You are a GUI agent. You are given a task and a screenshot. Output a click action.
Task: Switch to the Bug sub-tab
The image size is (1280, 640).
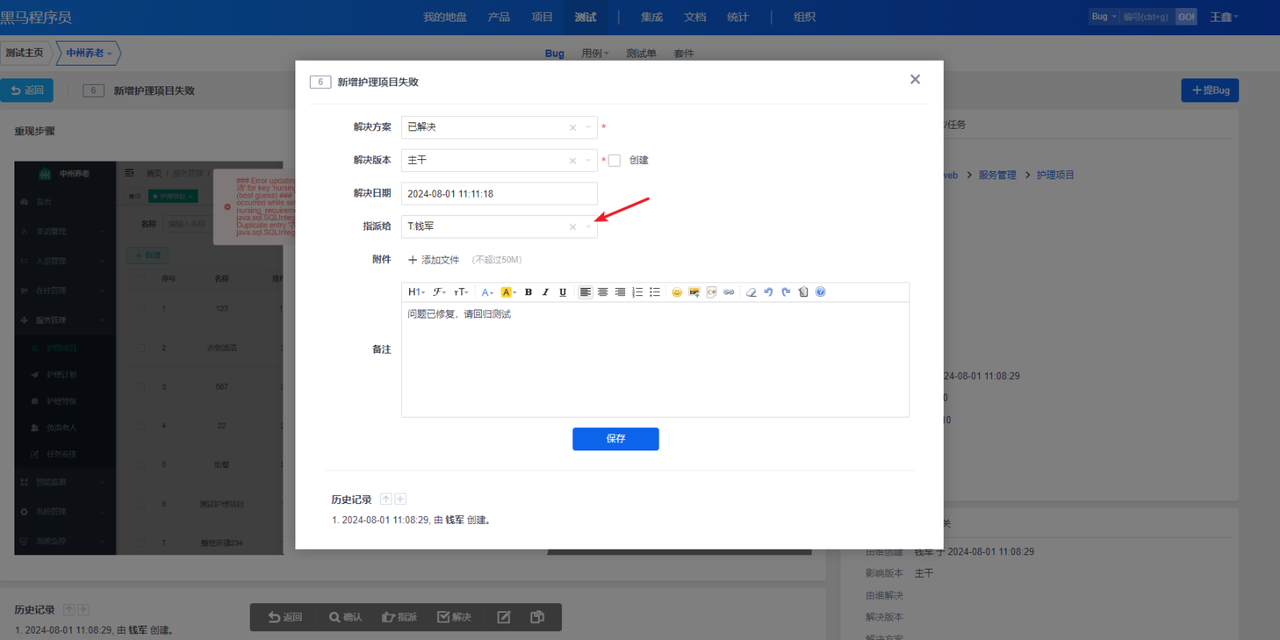(x=555, y=53)
